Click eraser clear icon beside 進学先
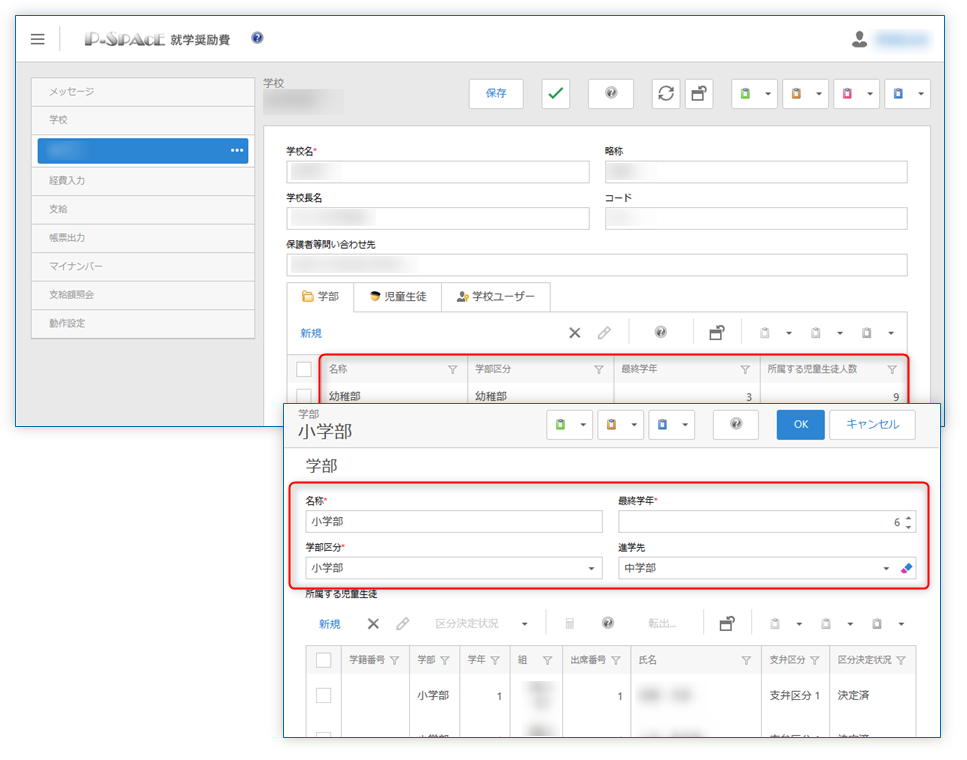Viewport: 967px width, 760px height. 906,568
